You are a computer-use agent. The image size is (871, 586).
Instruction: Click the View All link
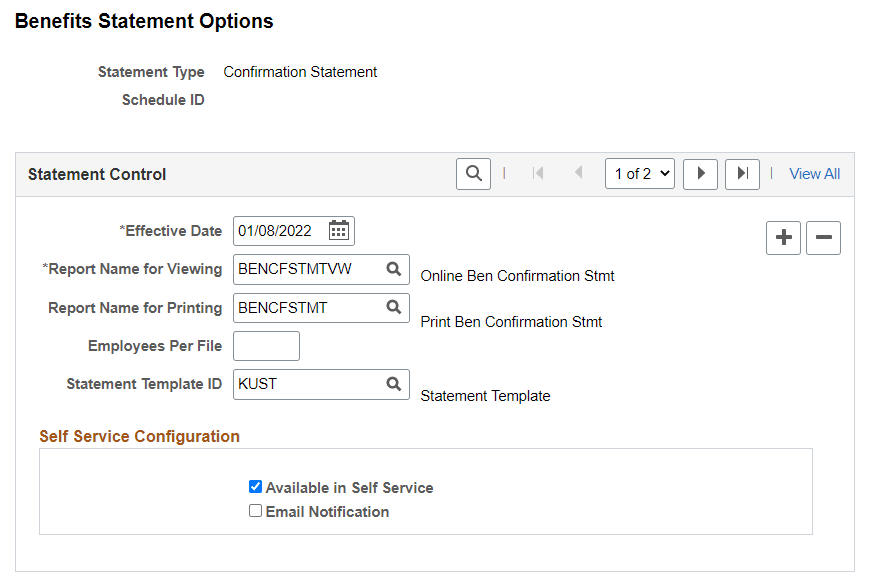coord(814,173)
